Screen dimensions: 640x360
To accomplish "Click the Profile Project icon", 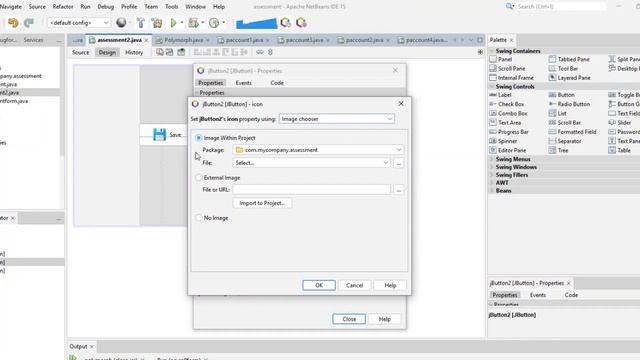I will click(214, 23).
